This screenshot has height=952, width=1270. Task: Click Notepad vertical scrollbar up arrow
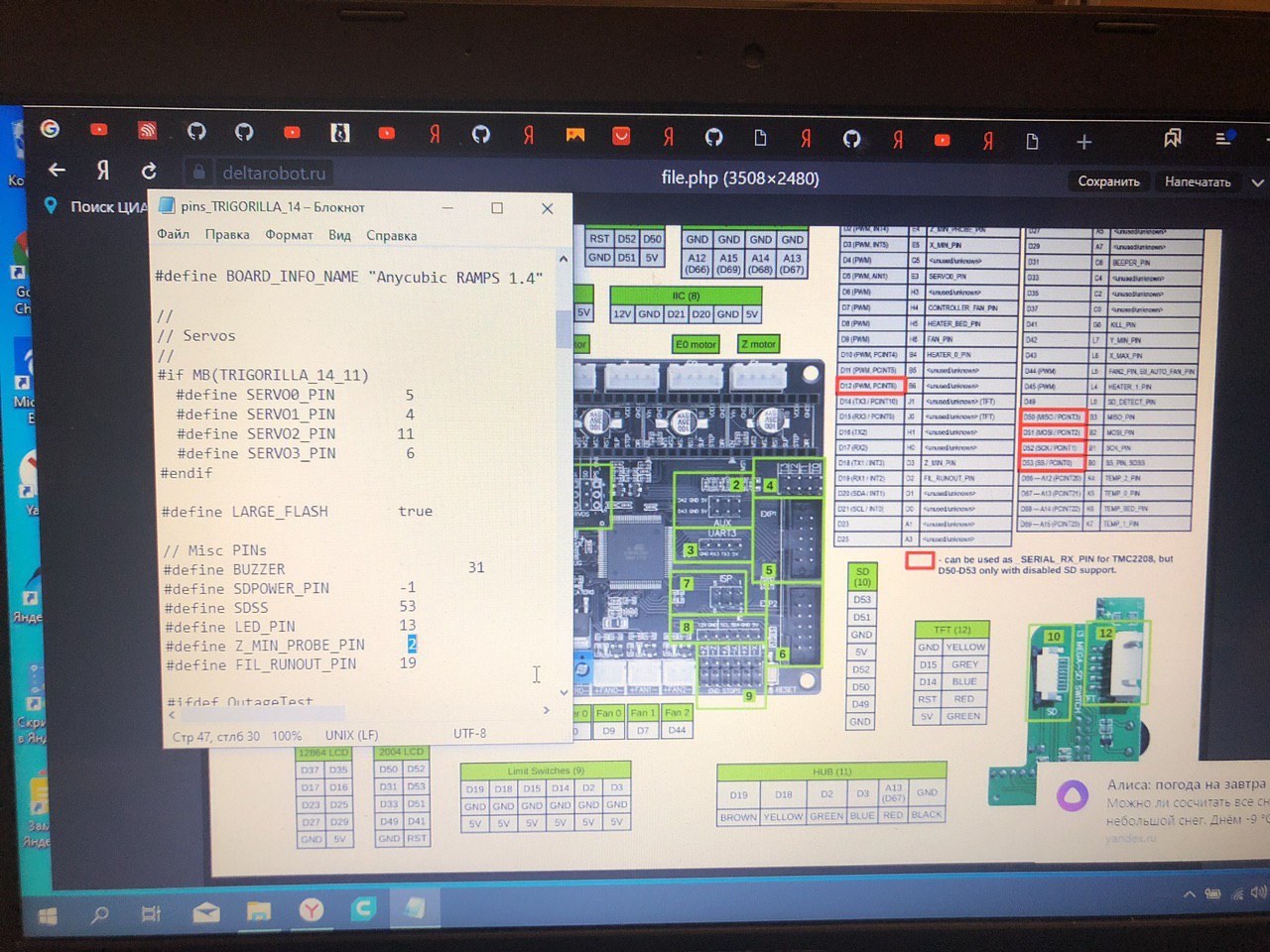564,259
